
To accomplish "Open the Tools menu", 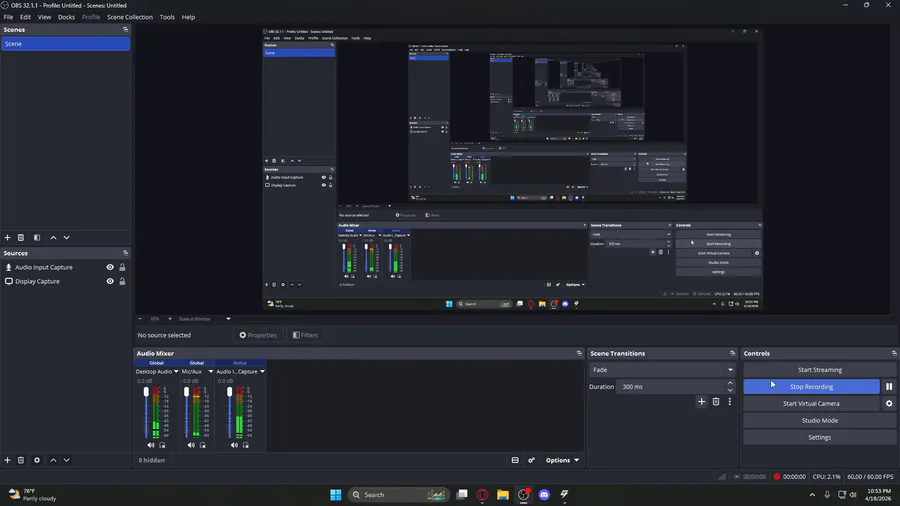I will (x=167, y=17).
